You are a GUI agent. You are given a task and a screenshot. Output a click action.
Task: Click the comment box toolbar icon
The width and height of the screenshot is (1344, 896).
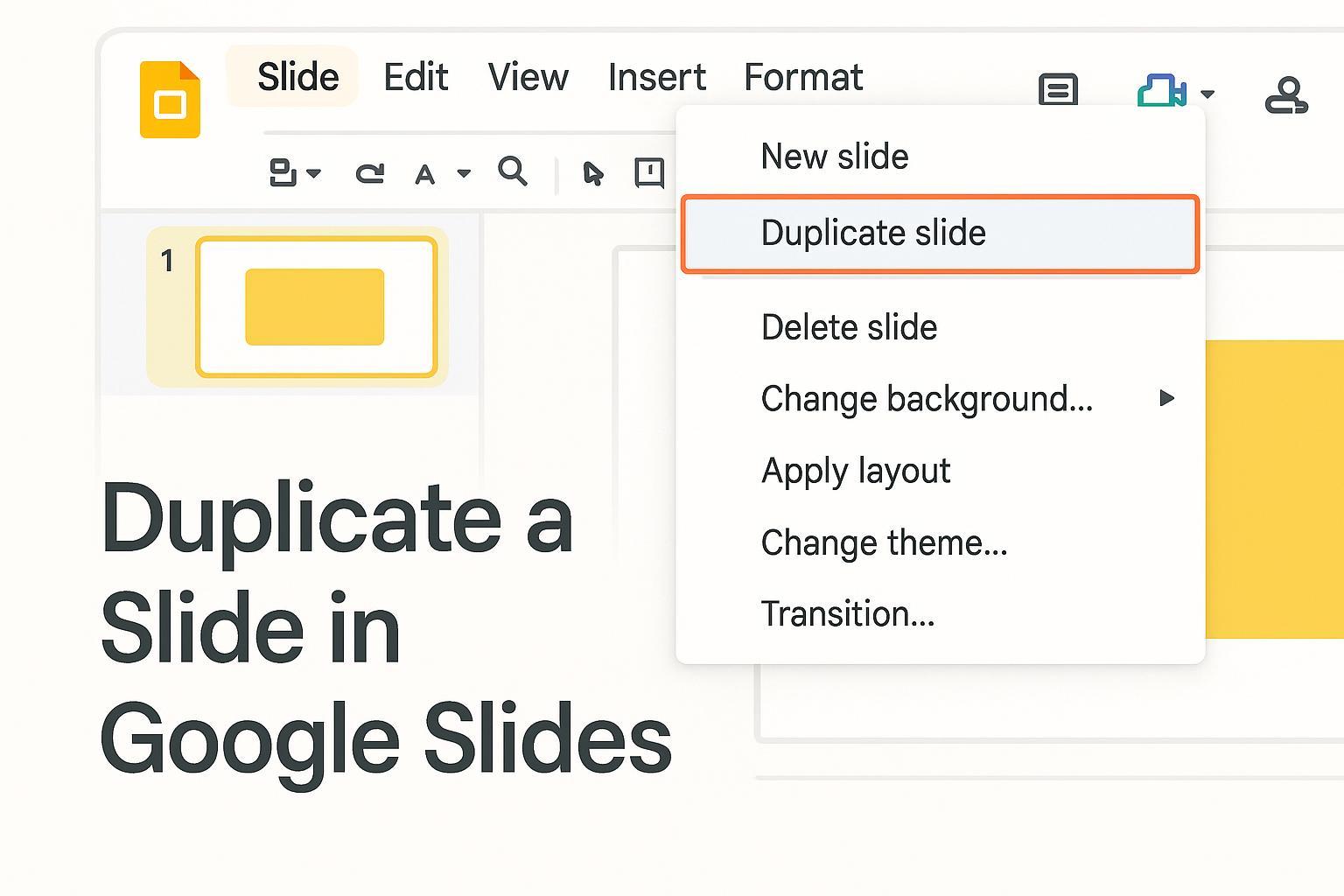coord(649,172)
